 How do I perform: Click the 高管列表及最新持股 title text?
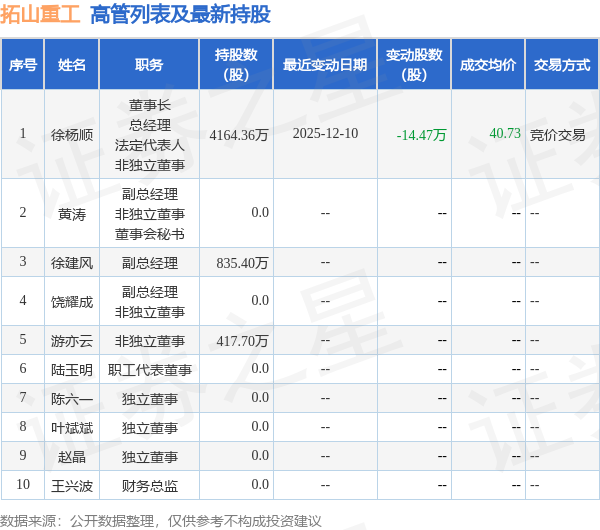point(180,15)
